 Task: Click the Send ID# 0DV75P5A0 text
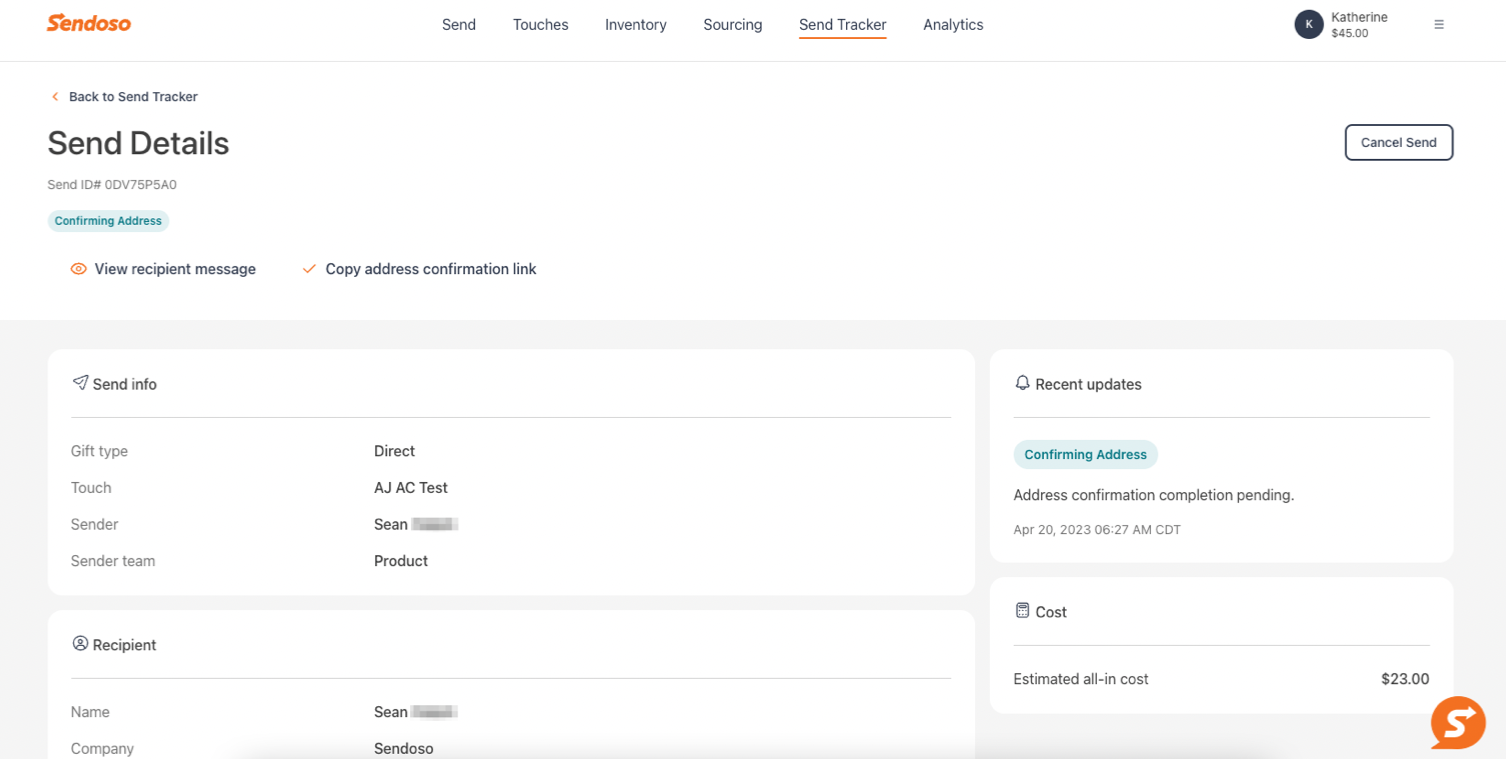click(112, 185)
